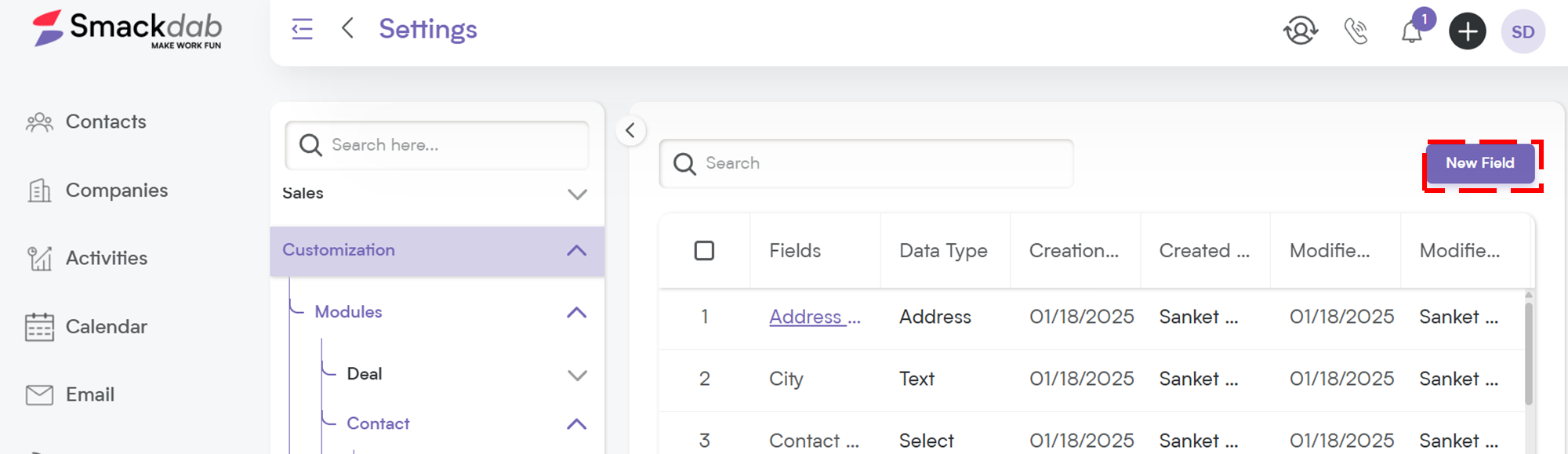
Task: Click the black plus quick-add icon
Action: pos(1468,31)
